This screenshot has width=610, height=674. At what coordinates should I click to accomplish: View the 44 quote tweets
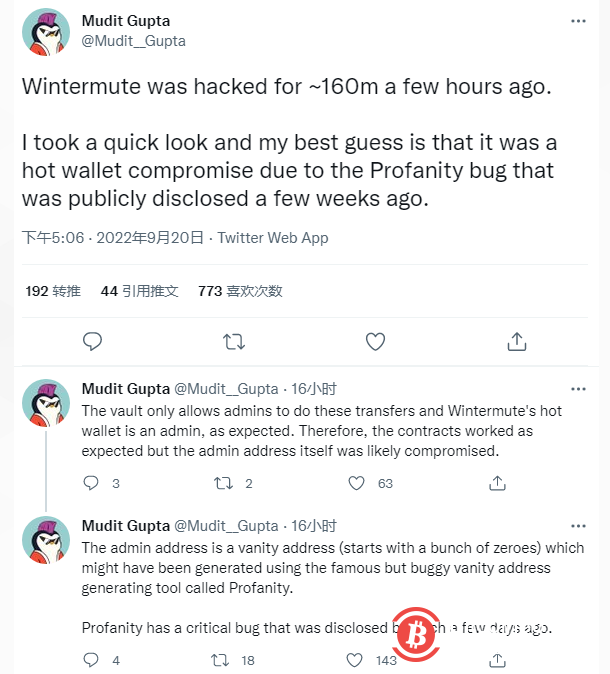point(139,291)
